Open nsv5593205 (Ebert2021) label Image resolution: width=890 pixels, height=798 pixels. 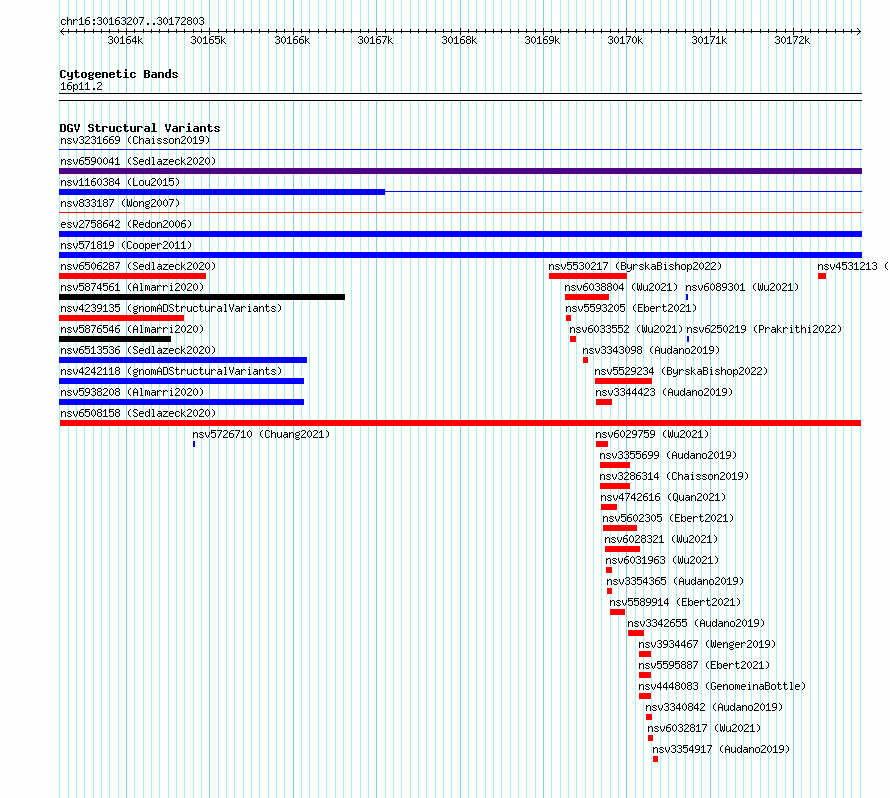[631, 308]
